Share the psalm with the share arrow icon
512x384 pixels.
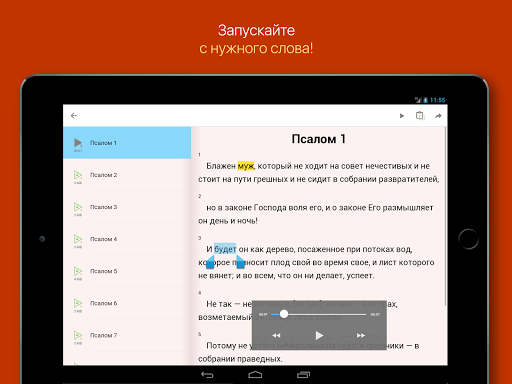click(x=438, y=116)
